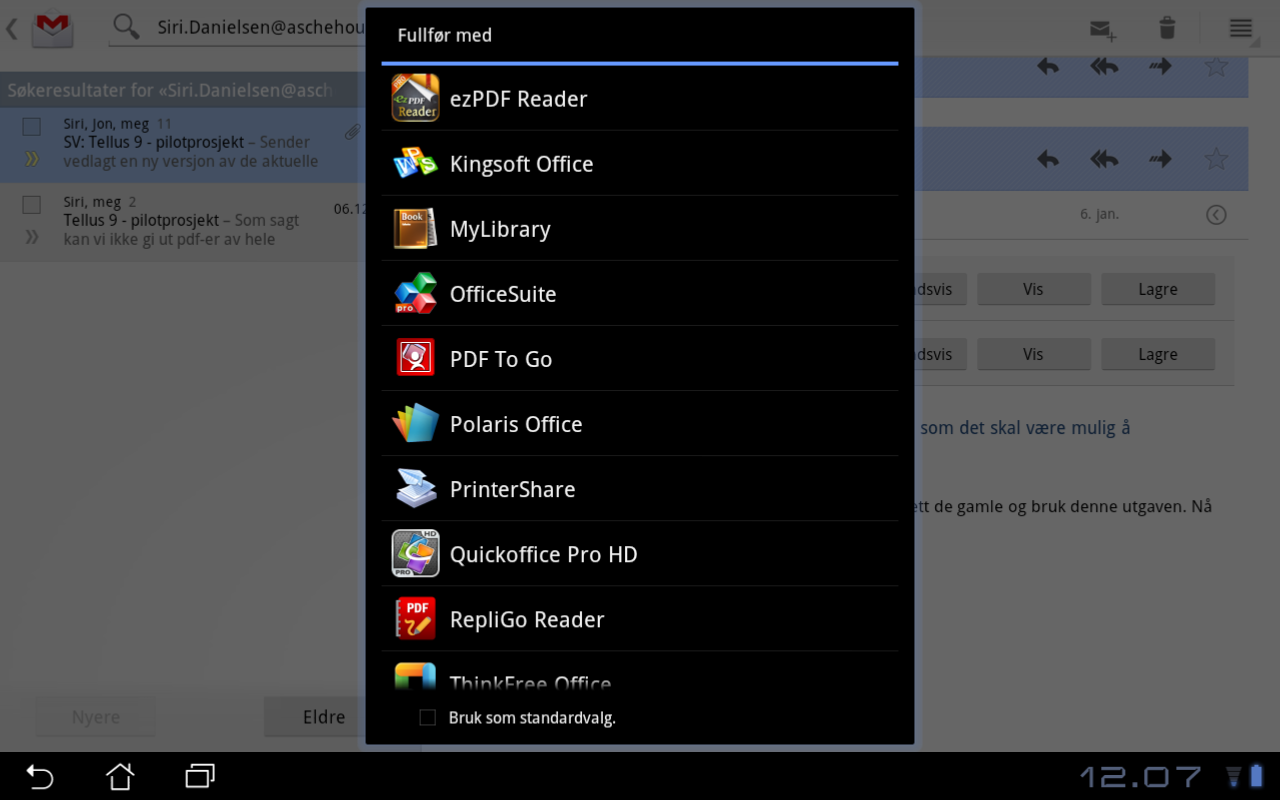Viewport: 1280px width, 800px height.
Task: Select PDF To Go text label
Action: point(501,359)
